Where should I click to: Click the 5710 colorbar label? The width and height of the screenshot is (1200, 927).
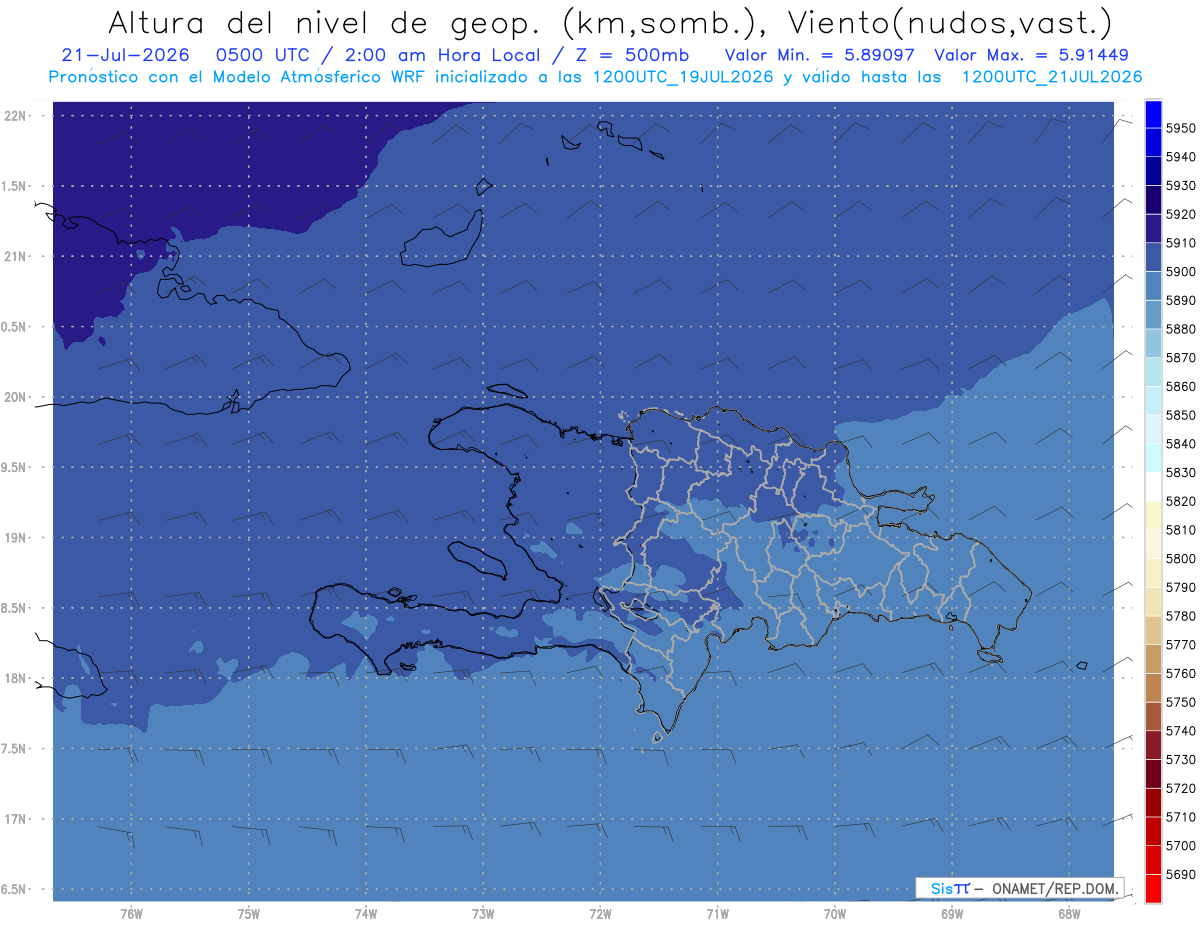tap(1180, 817)
